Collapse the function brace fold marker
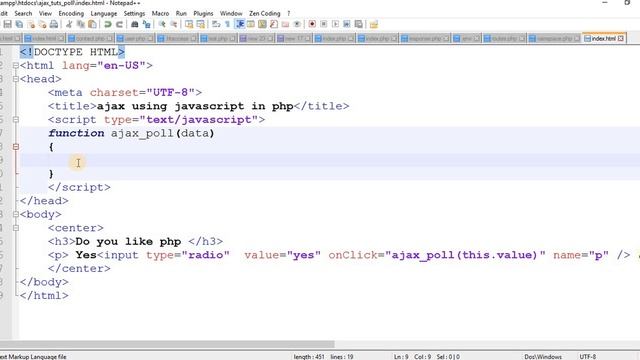 tap(16, 147)
